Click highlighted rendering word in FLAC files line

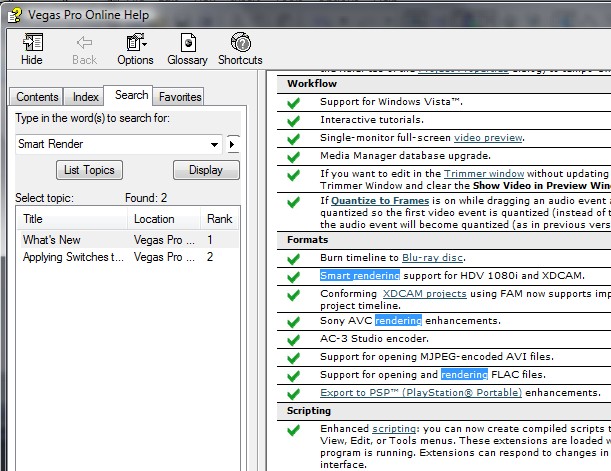click(x=464, y=375)
